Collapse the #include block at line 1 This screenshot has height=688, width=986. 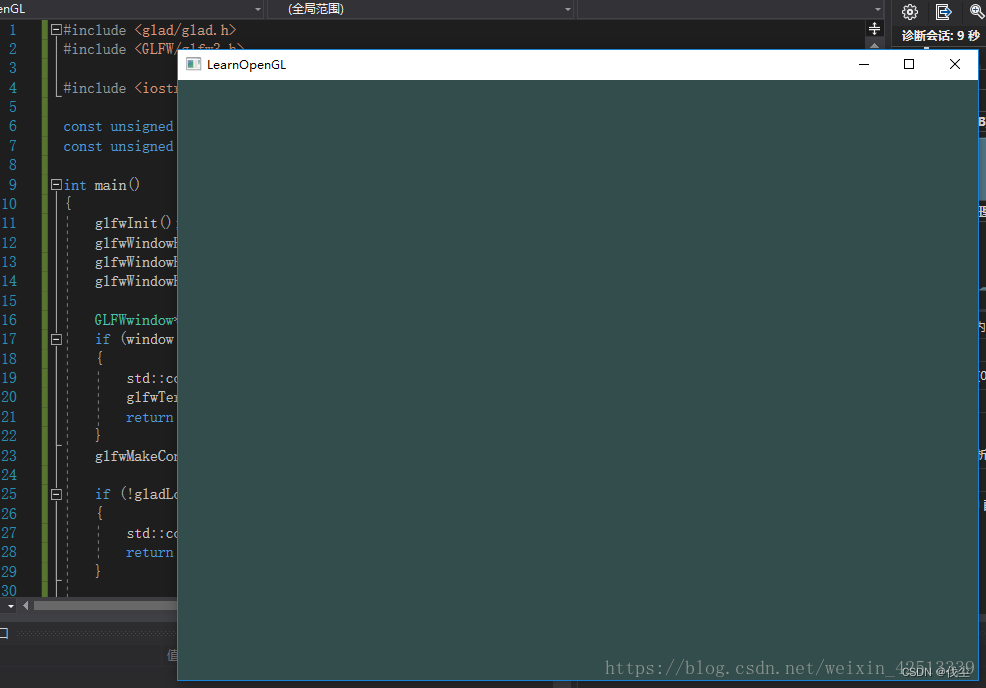[x=56, y=30]
